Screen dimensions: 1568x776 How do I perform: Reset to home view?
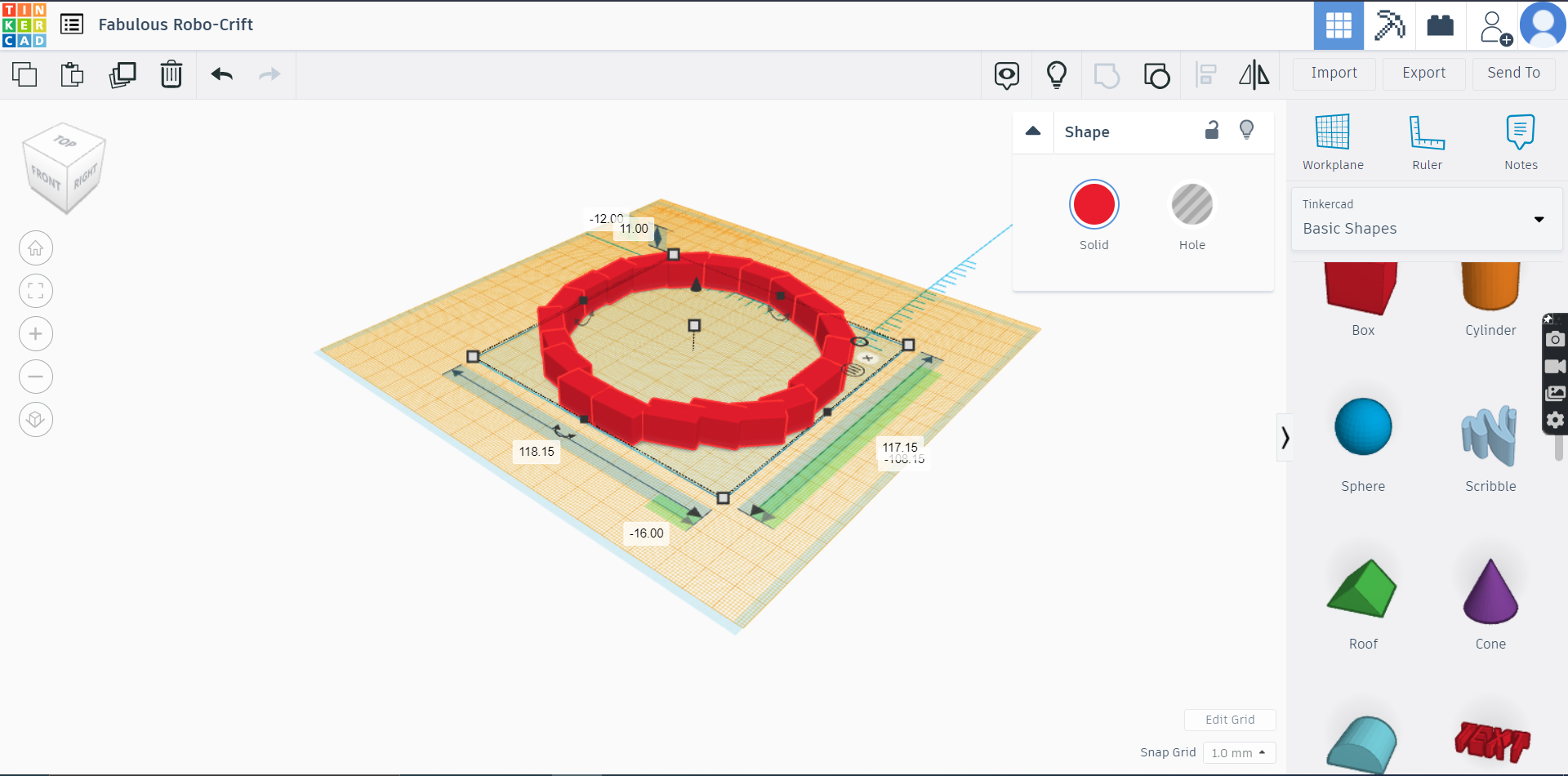coord(36,248)
